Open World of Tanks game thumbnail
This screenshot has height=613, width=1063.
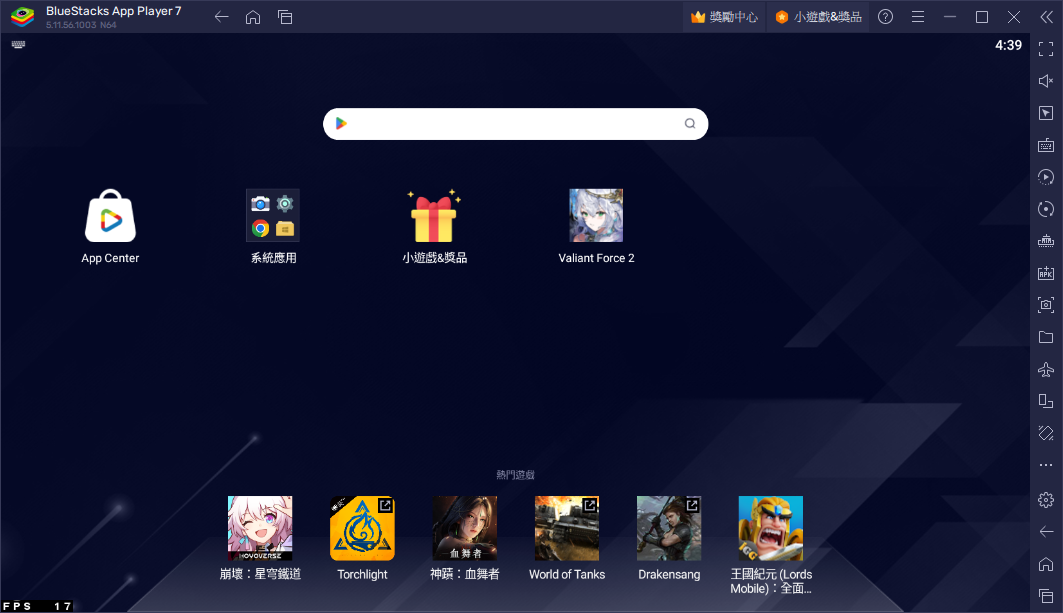click(x=567, y=528)
